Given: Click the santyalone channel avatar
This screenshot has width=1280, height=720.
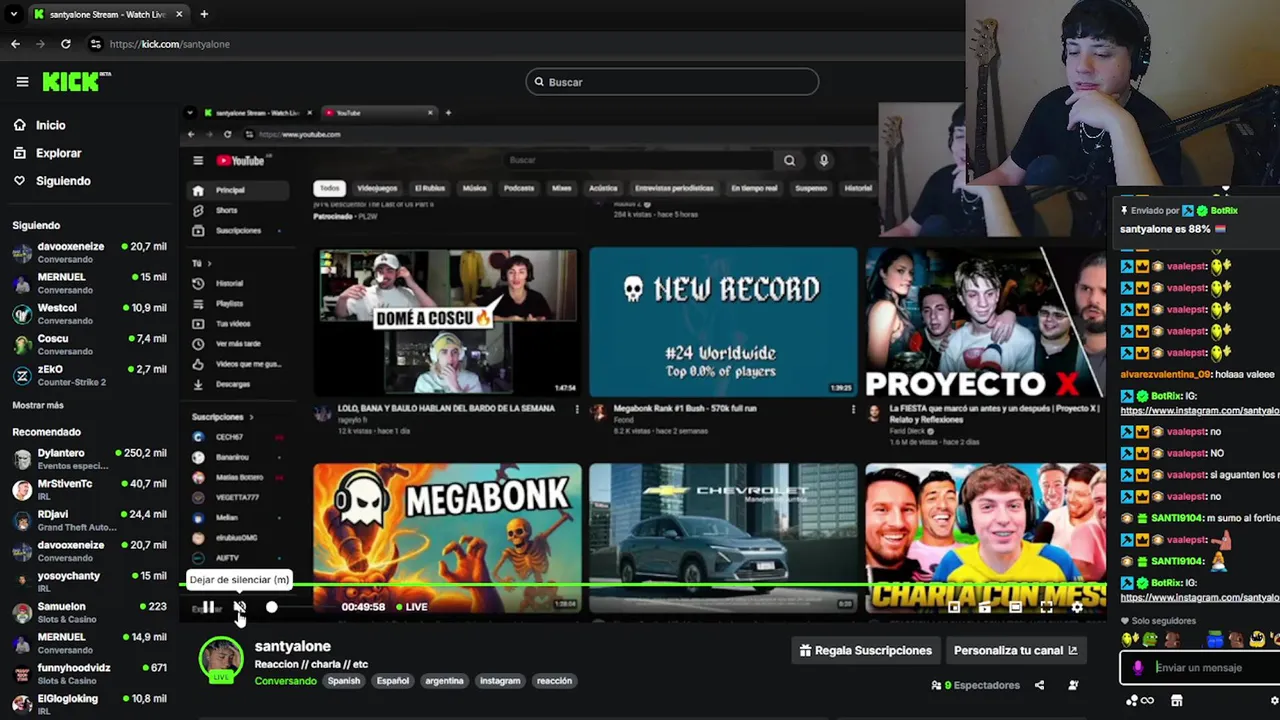Looking at the screenshot, I should coord(221,660).
